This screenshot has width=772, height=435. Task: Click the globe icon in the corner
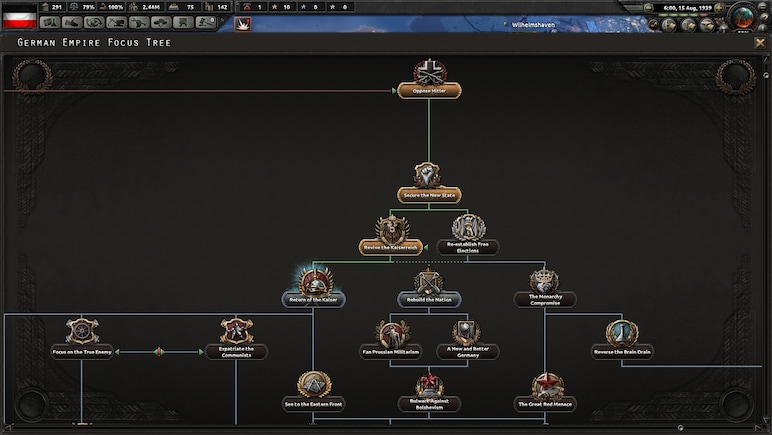pos(743,17)
